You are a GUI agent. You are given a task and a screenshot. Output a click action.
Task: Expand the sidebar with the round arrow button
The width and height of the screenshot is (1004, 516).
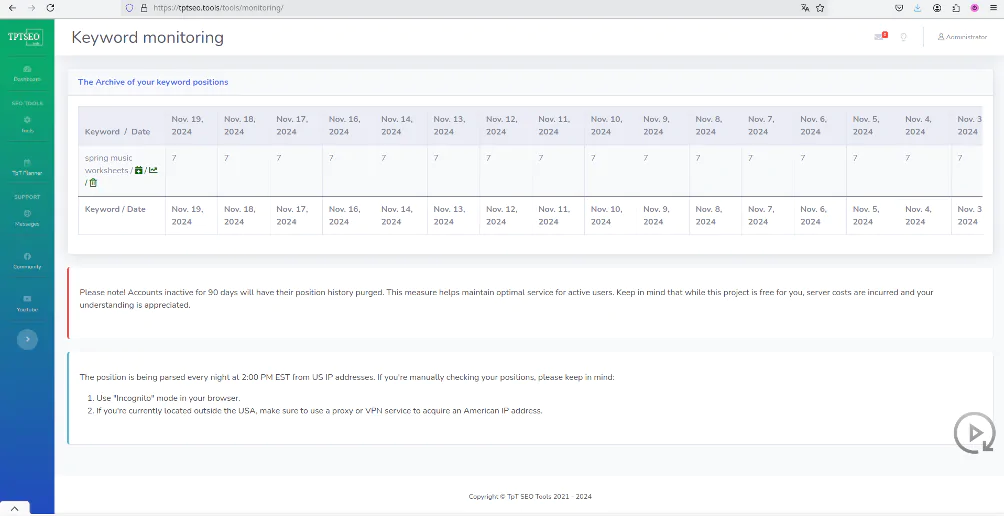point(27,339)
